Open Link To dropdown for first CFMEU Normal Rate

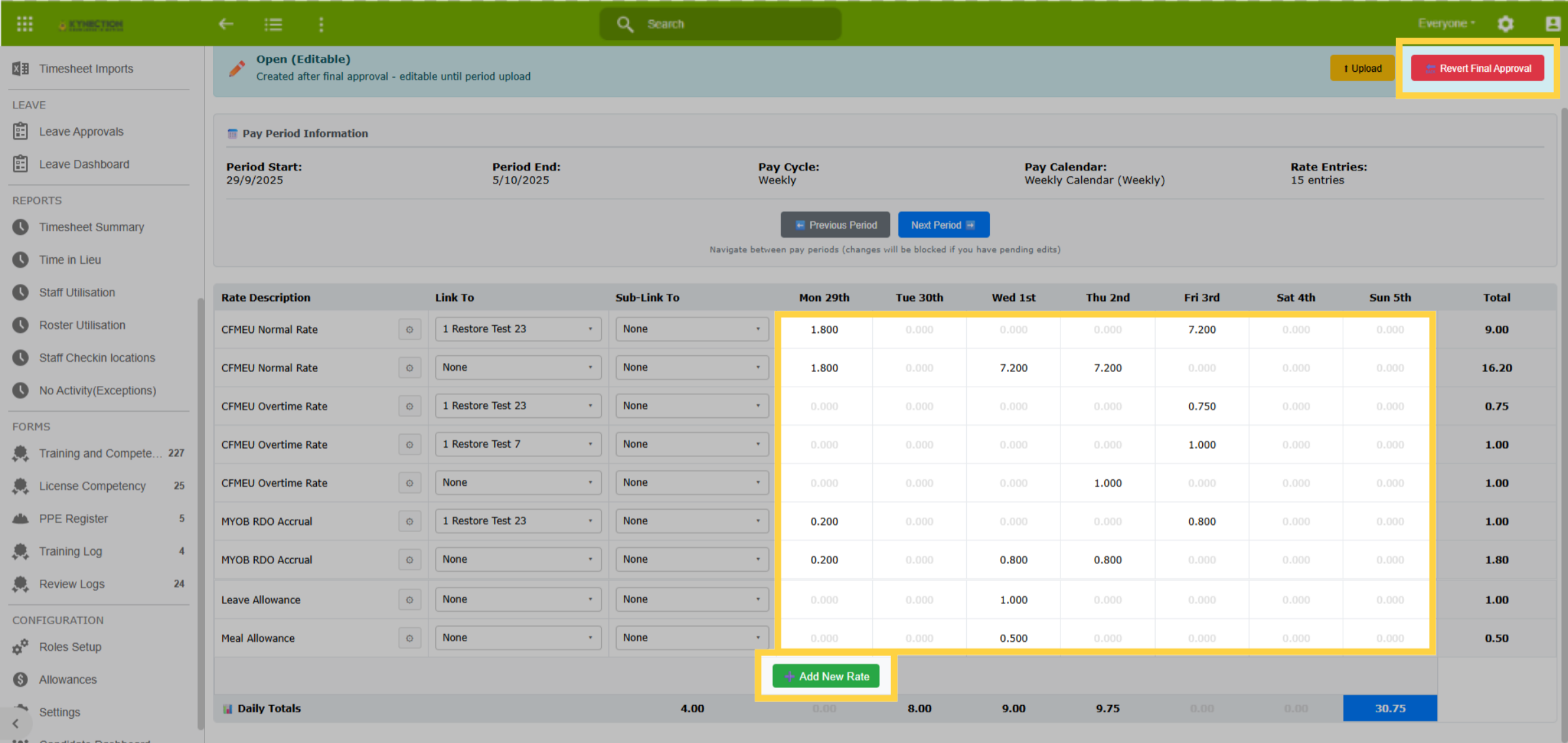coord(518,329)
